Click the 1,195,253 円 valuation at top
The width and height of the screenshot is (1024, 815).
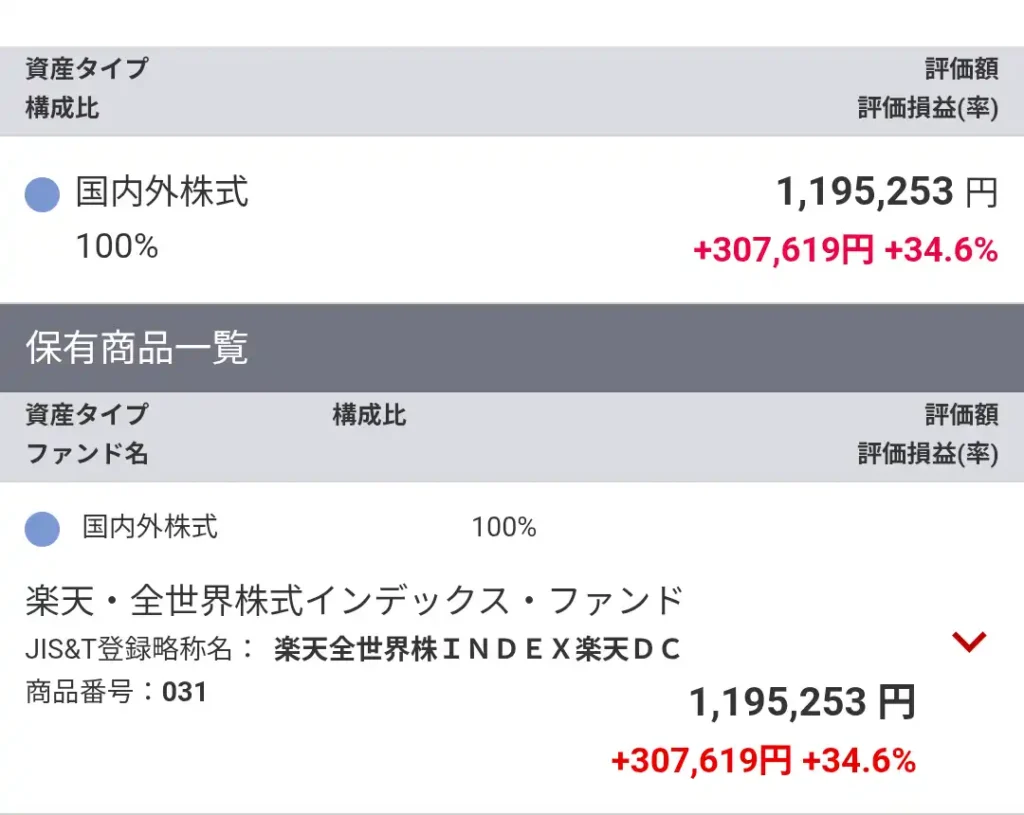point(887,193)
